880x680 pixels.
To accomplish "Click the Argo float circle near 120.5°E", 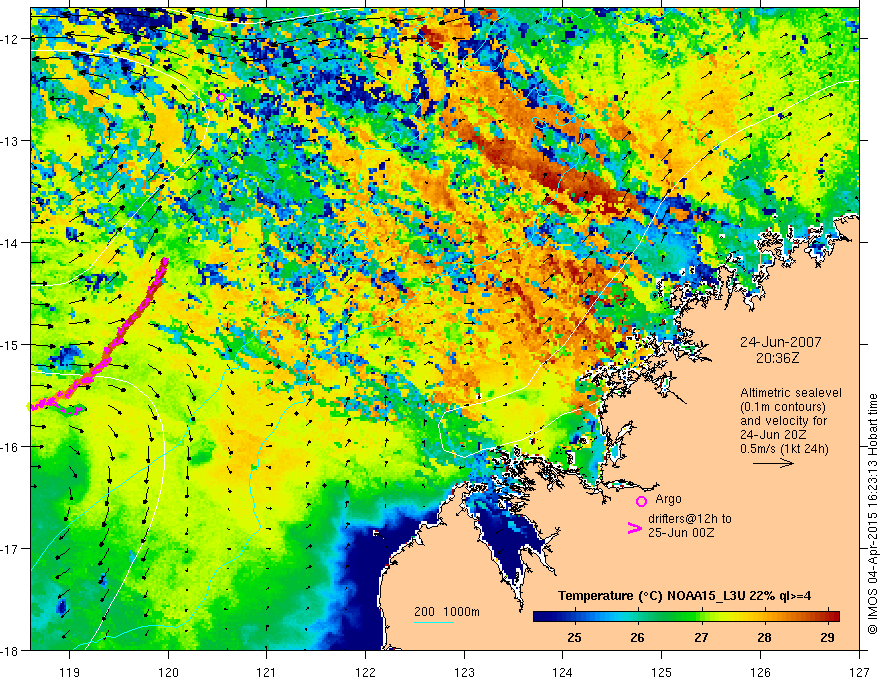I will coord(221,98).
